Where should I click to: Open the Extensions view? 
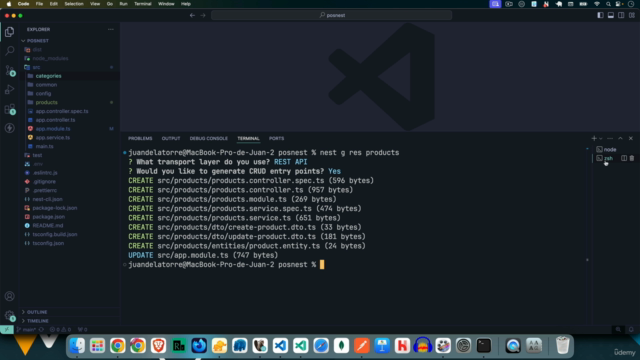pyautogui.click(x=9, y=109)
